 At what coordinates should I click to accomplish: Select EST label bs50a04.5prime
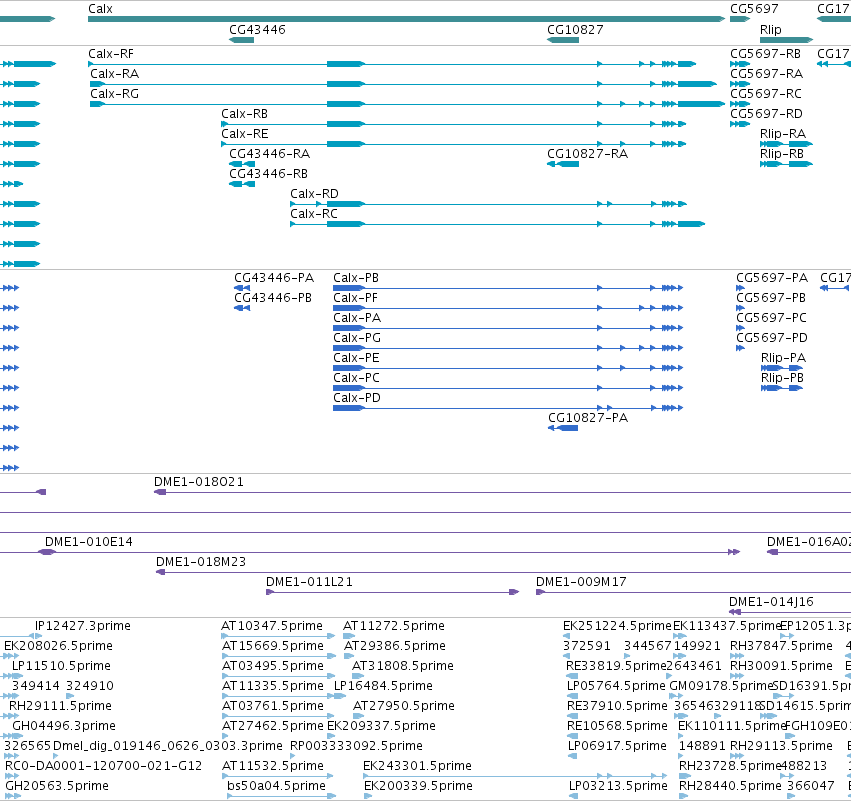tap(276, 786)
